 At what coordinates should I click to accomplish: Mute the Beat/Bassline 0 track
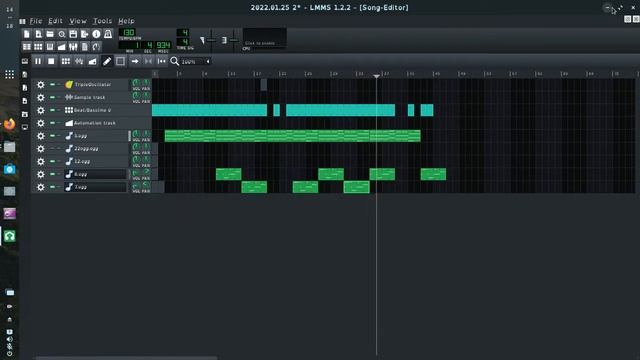click(x=52, y=110)
